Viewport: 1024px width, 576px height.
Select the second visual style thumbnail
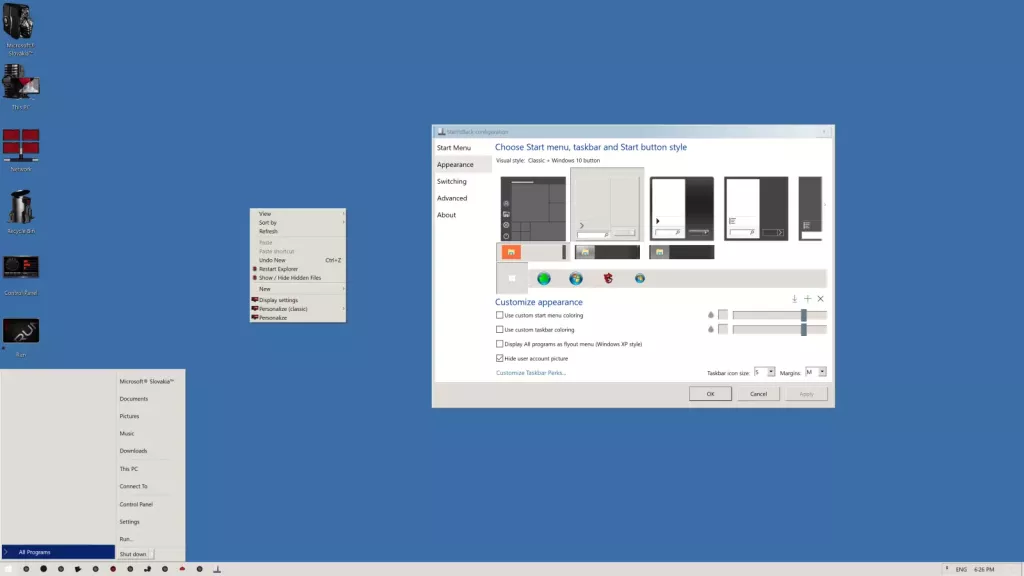(607, 205)
